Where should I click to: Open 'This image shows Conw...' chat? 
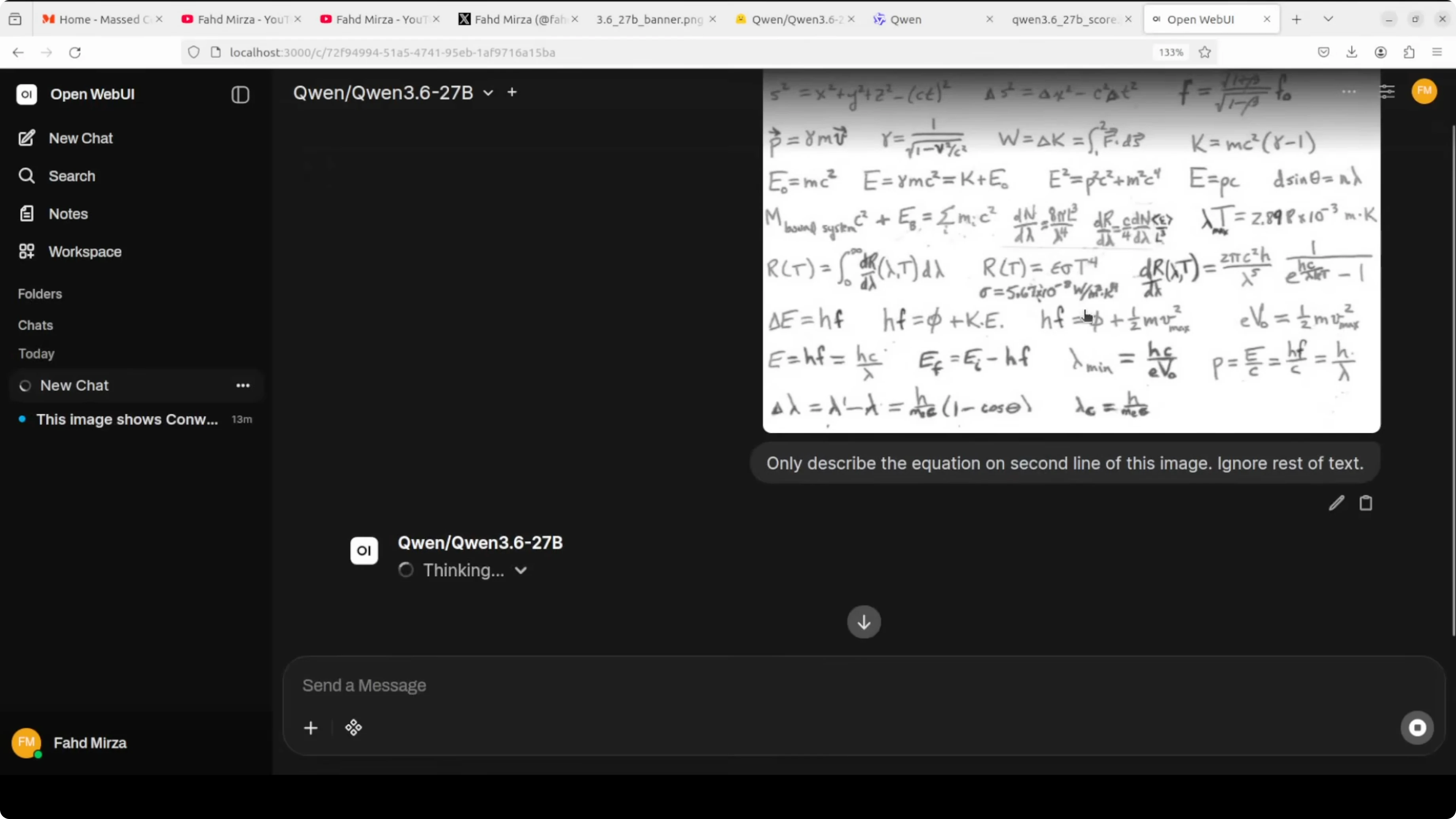point(127,420)
